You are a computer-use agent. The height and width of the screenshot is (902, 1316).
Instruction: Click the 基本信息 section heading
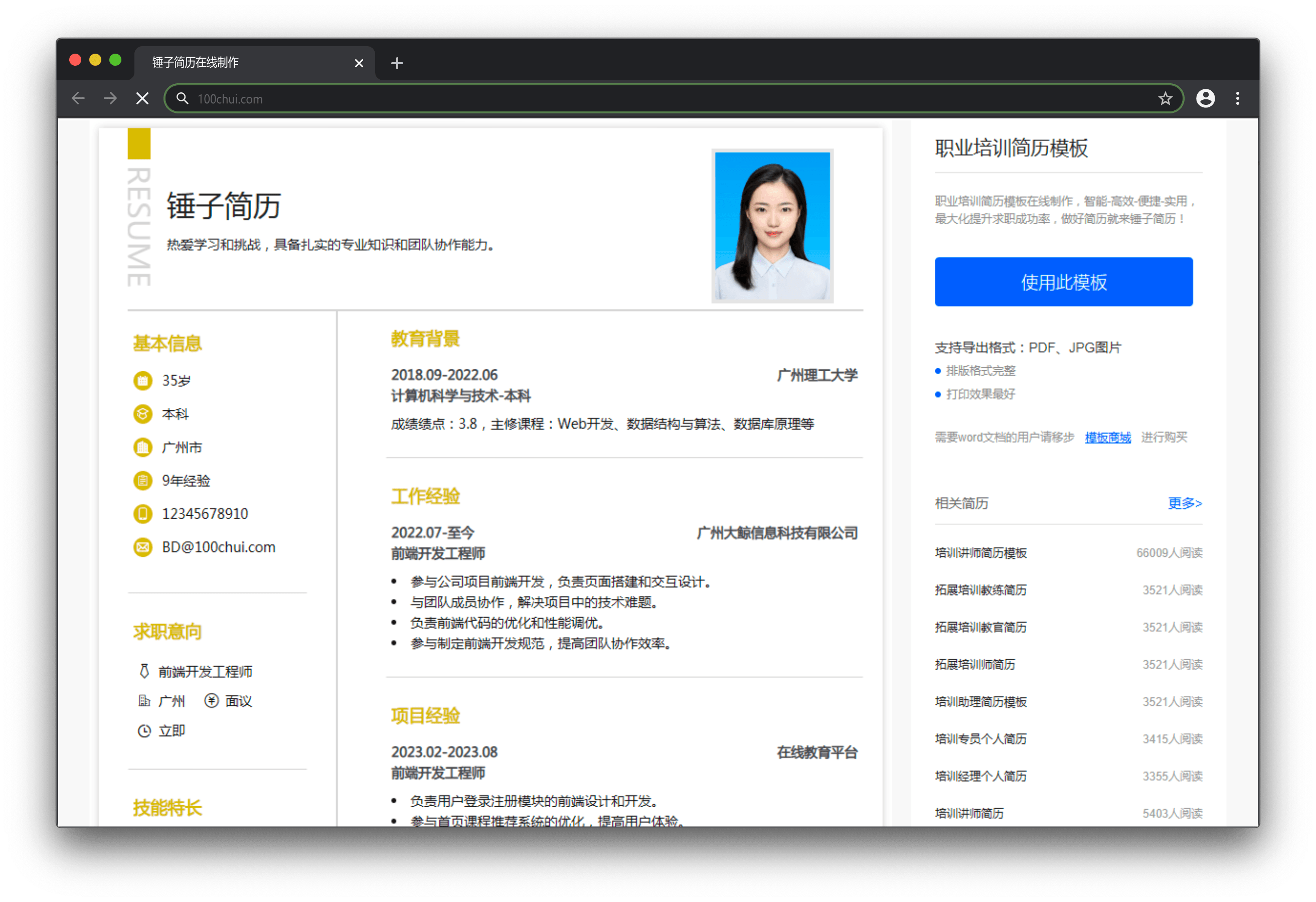(167, 343)
